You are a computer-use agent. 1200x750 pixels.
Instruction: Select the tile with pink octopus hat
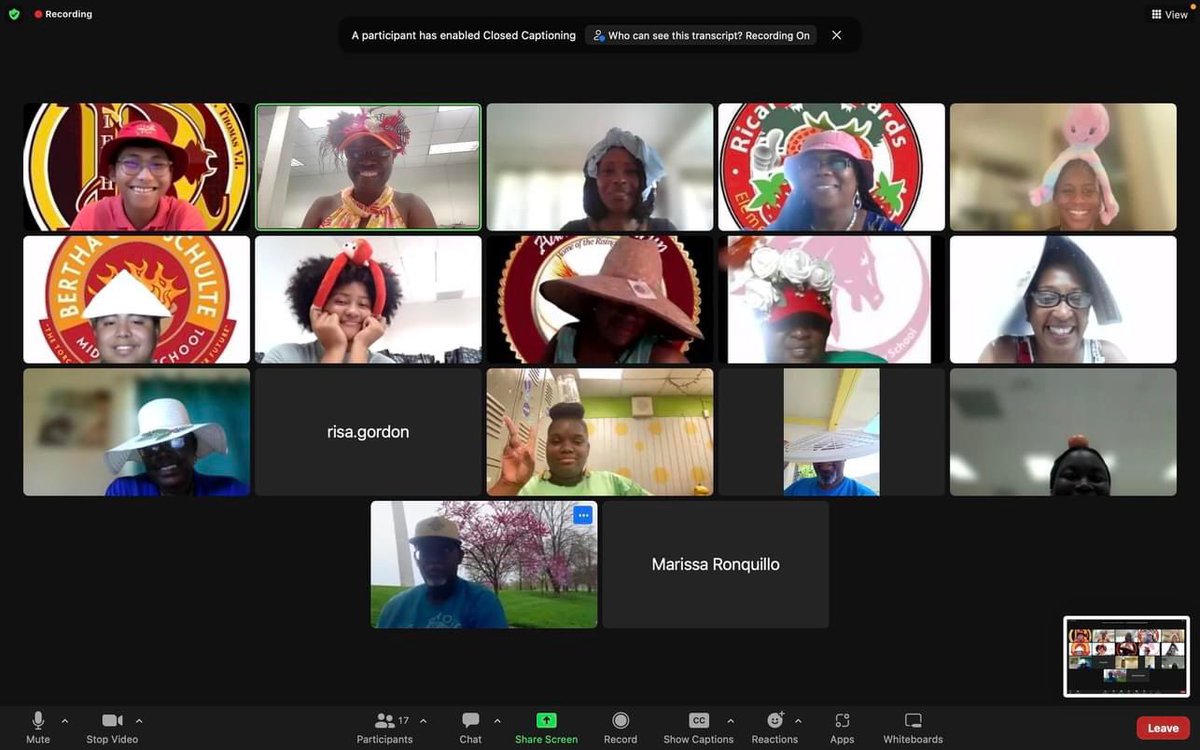[x=1063, y=167]
